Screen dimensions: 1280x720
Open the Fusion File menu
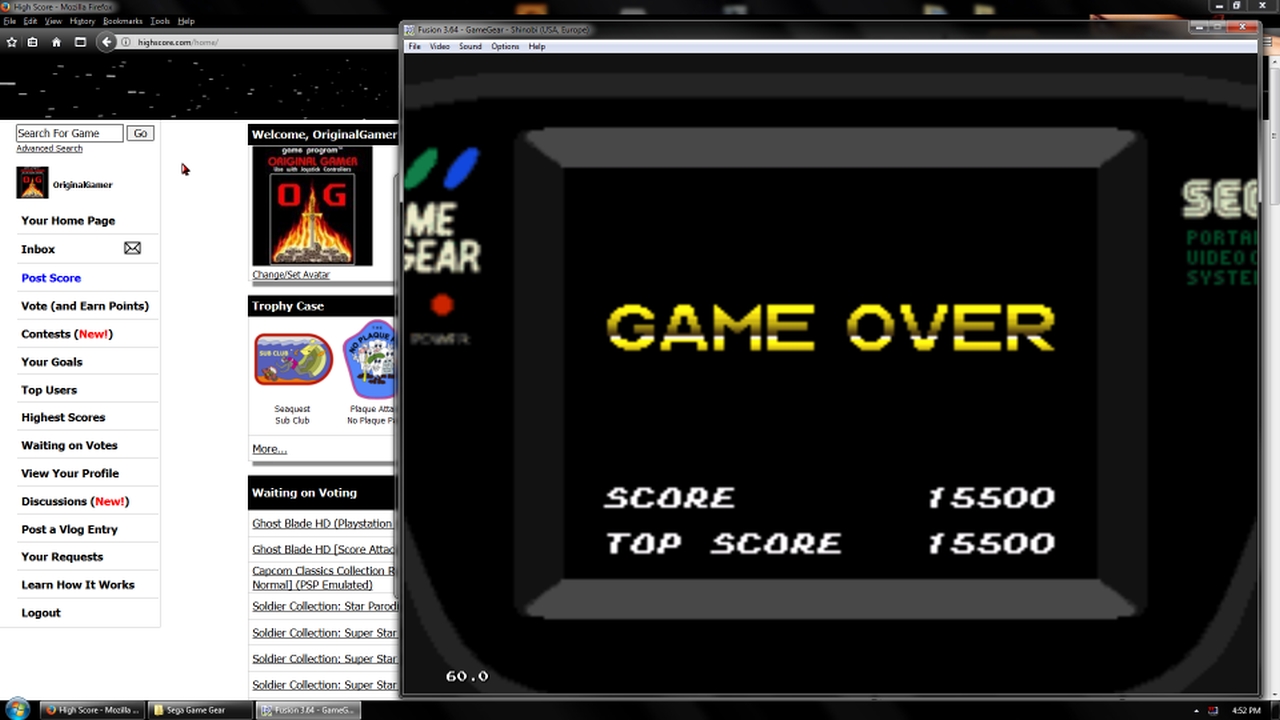(x=414, y=47)
